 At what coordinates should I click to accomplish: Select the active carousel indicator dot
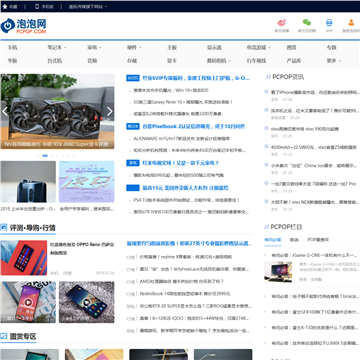(45, 155)
